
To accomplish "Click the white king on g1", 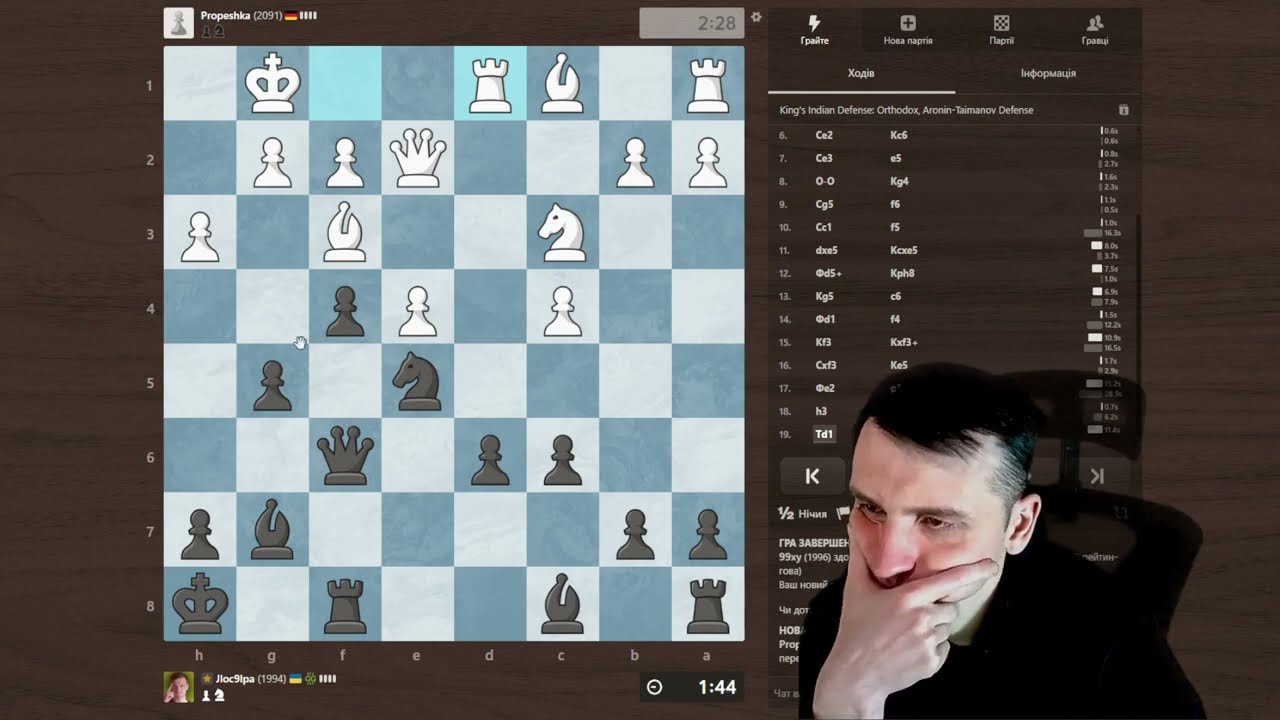I will [x=273, y=84].
